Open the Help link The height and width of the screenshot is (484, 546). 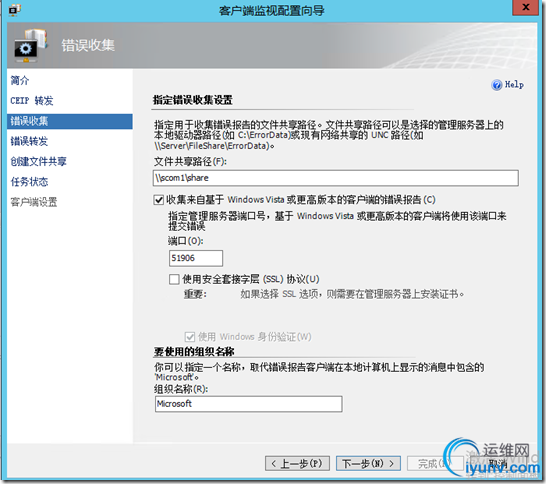click(514, 85)
